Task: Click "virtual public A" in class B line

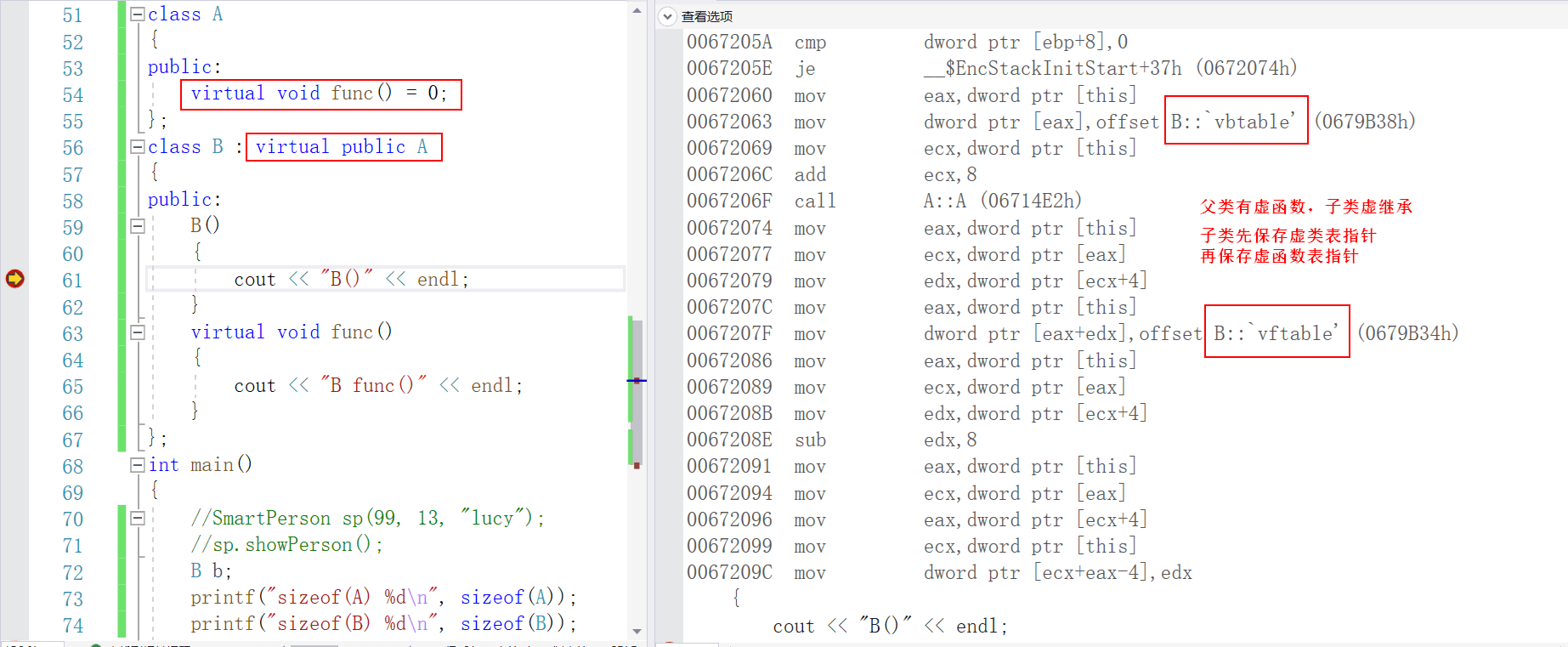Action: (x=342, y=147)
